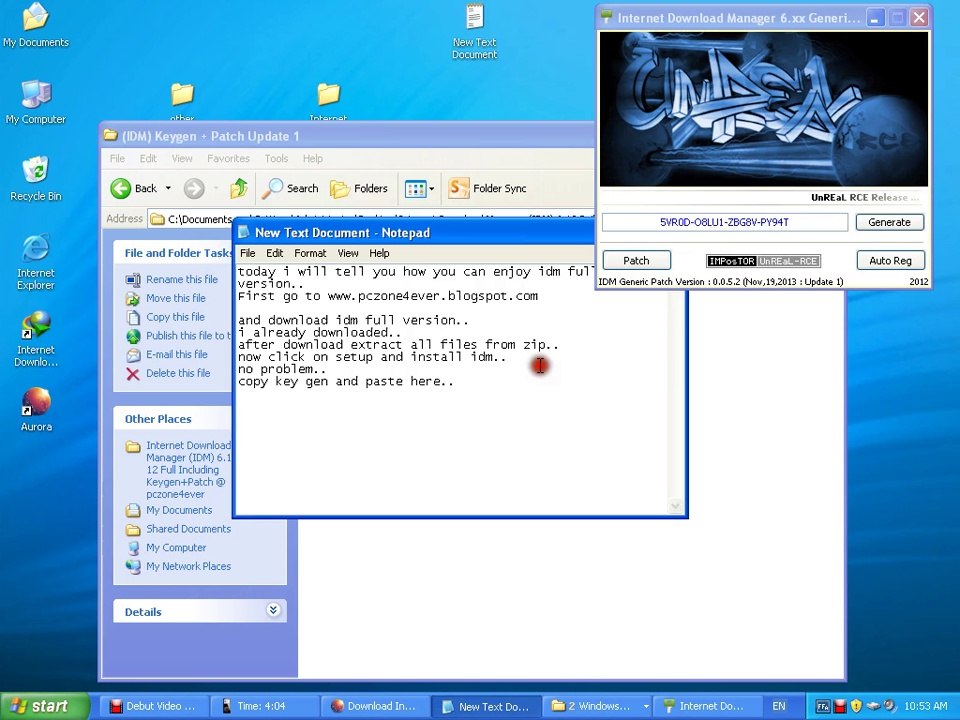This screenshot has width=960, height=720.
Task: Open Notepad Format menu
Action: pyautogui.click(x=310, y=253)
